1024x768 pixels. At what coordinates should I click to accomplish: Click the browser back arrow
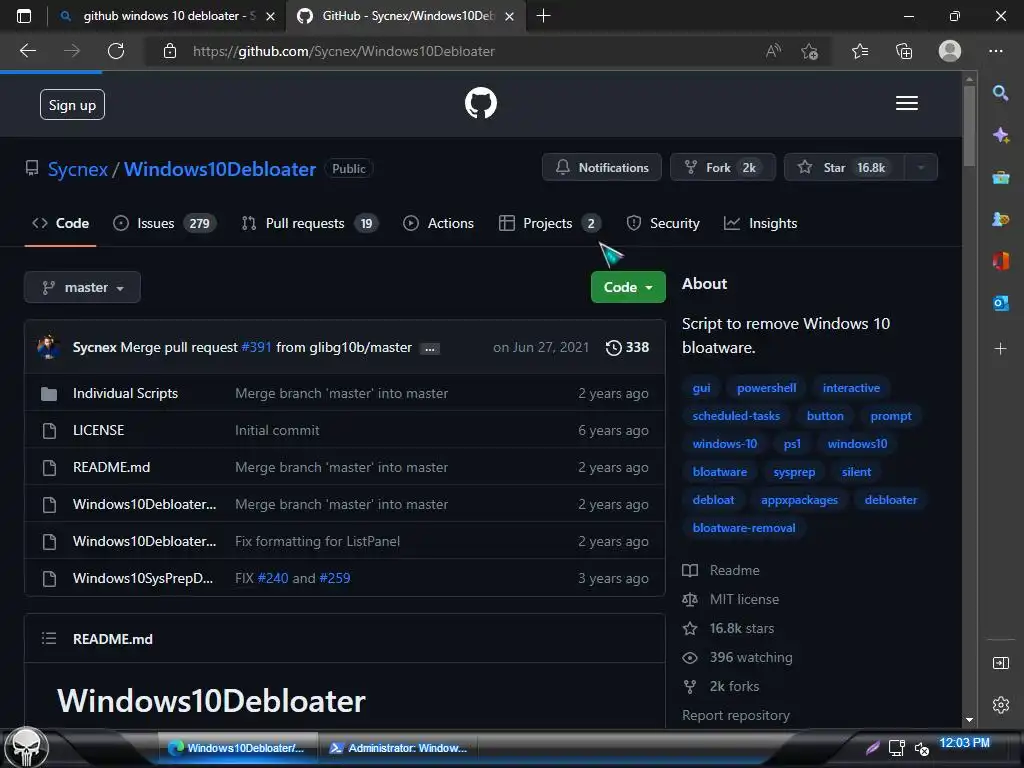coord(28,51)
